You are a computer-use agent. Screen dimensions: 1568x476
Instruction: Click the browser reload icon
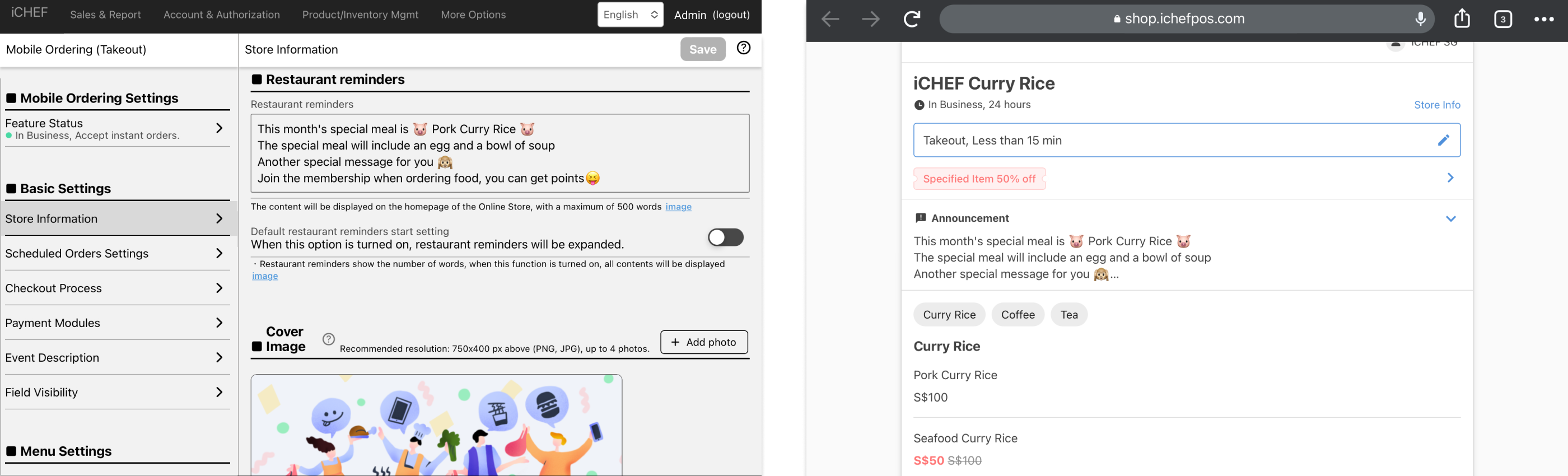pyautogui.click(x=911, y=20)
